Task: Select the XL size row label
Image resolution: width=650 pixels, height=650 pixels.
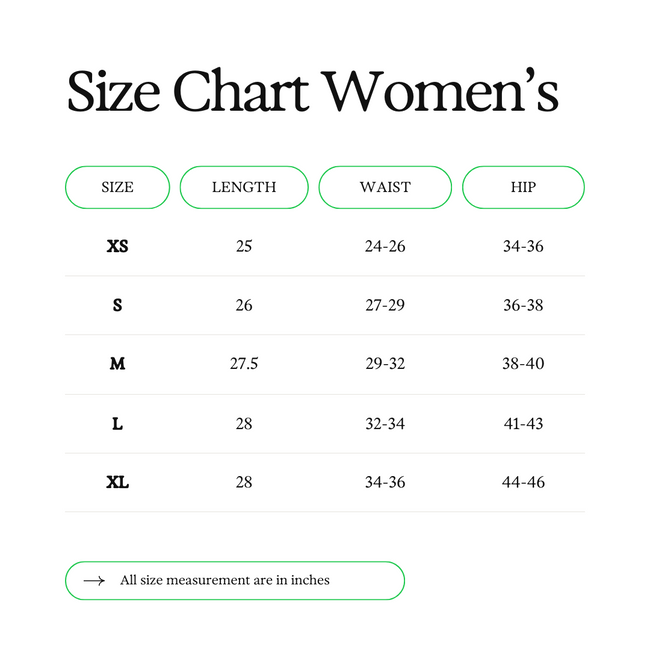Action: pos(117,482)
